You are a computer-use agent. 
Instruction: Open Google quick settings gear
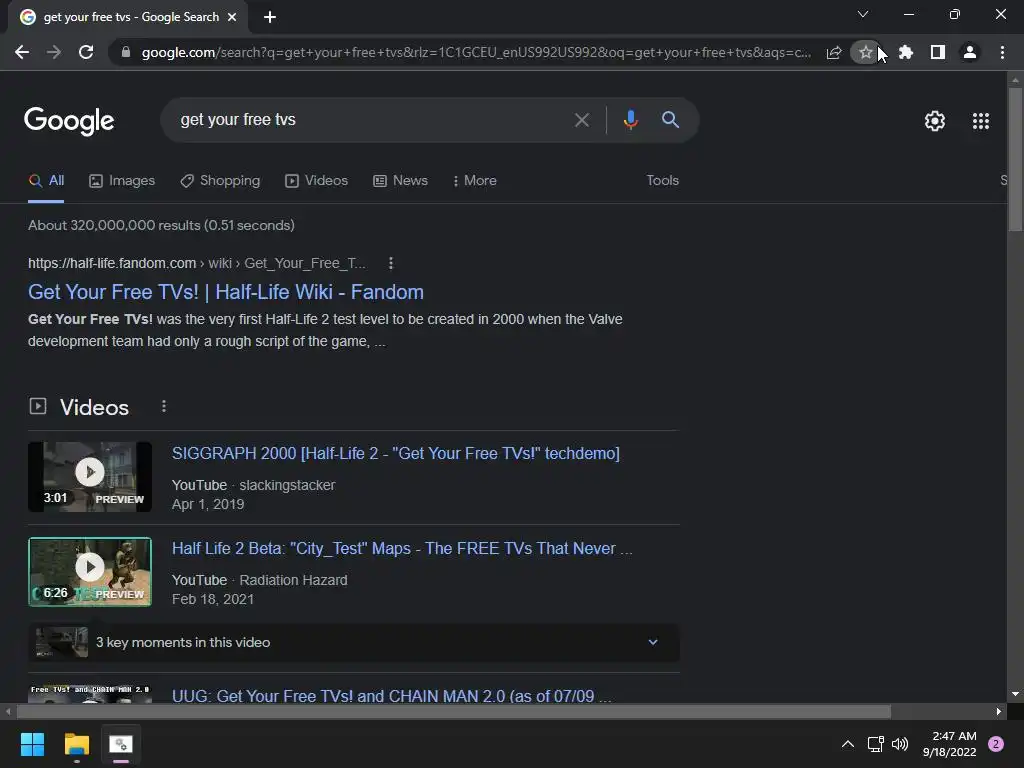pos(935,121)
